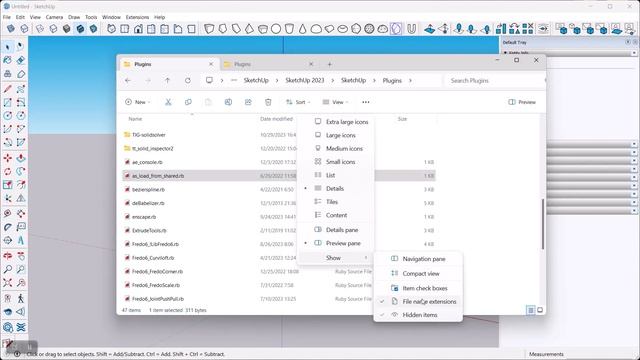Select Tiles in the View menu
The width and height of the screenshot is (640, 360).
click(336, 202)
